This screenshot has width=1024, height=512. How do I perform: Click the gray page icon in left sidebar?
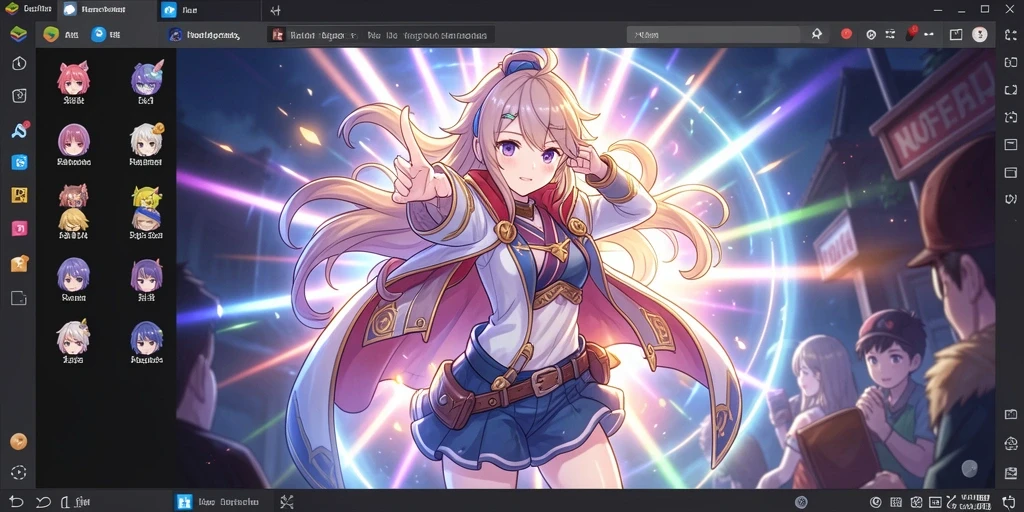19,298
